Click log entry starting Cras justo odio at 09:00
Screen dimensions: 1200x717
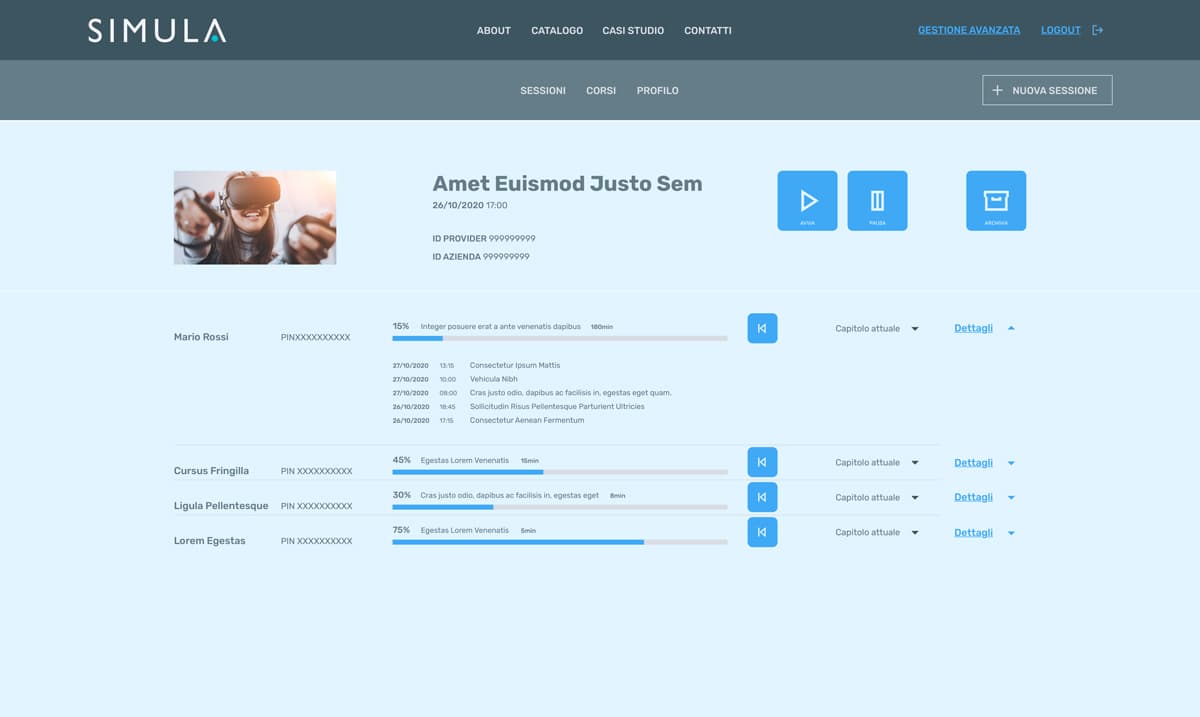570,393
